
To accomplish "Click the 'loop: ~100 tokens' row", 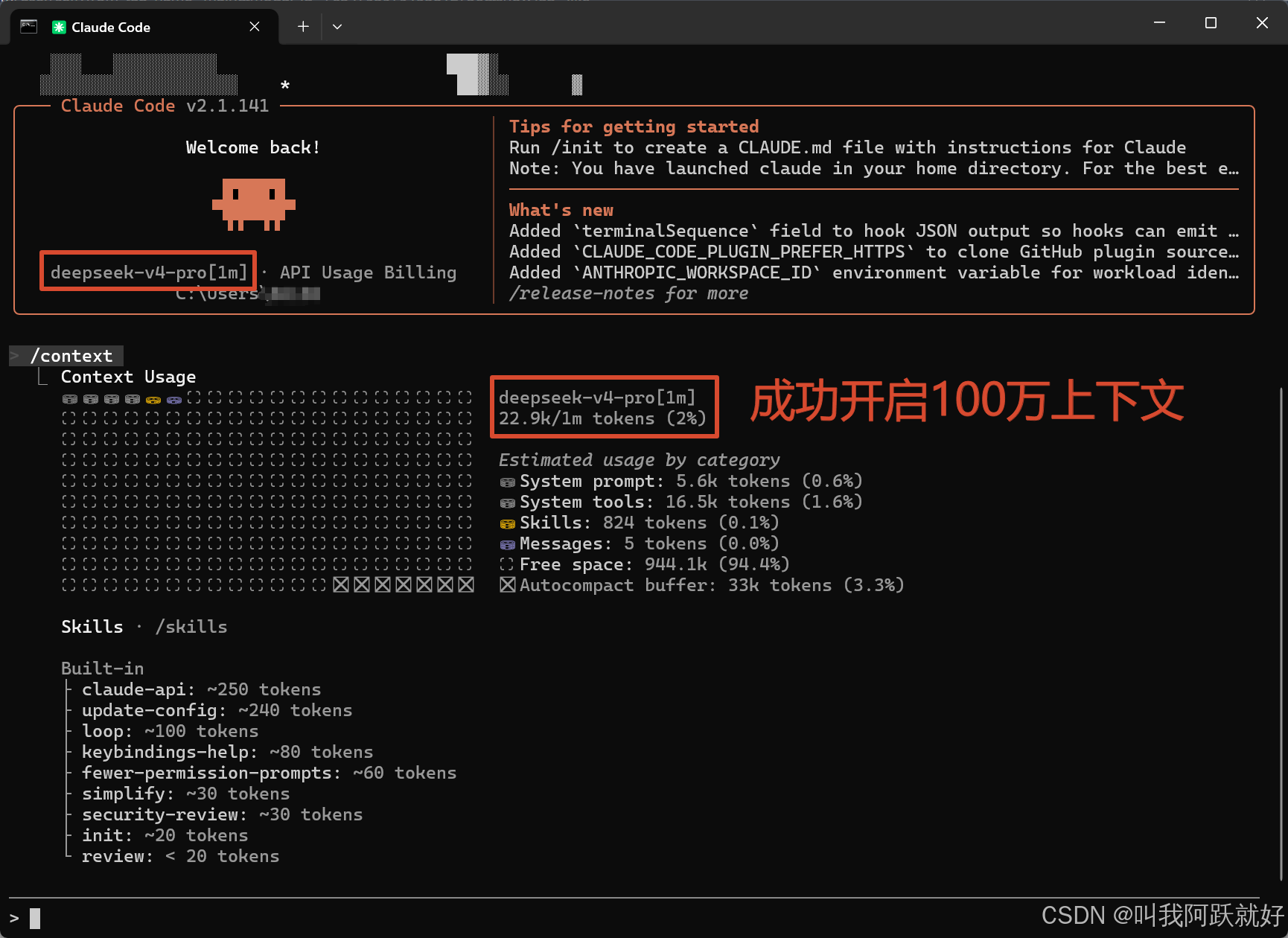I will pos(170,731).
